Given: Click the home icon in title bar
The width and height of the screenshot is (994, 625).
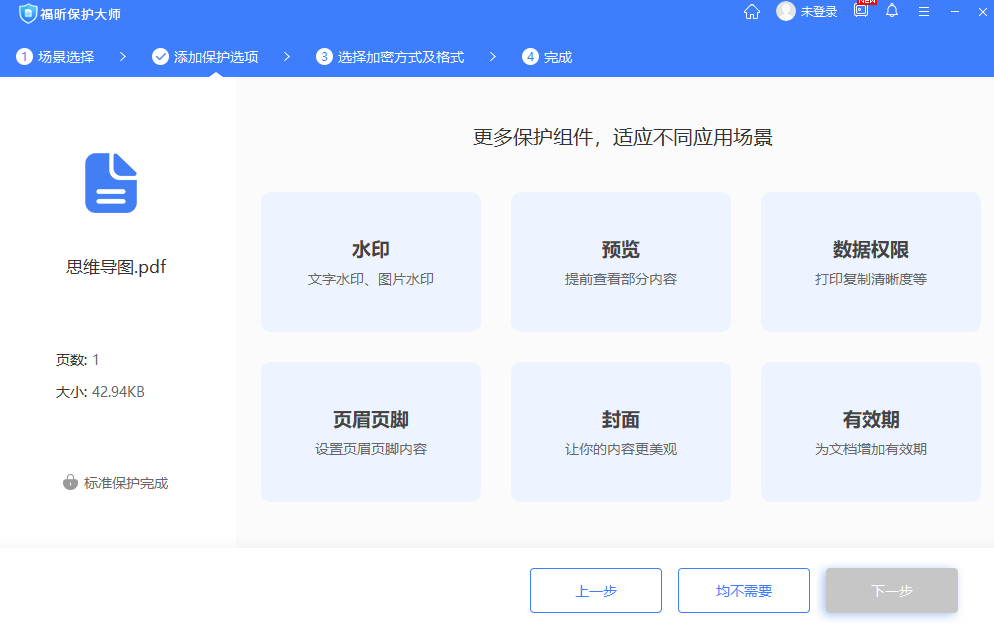Looking at the screenshot, I should click(x=751, y=12).
